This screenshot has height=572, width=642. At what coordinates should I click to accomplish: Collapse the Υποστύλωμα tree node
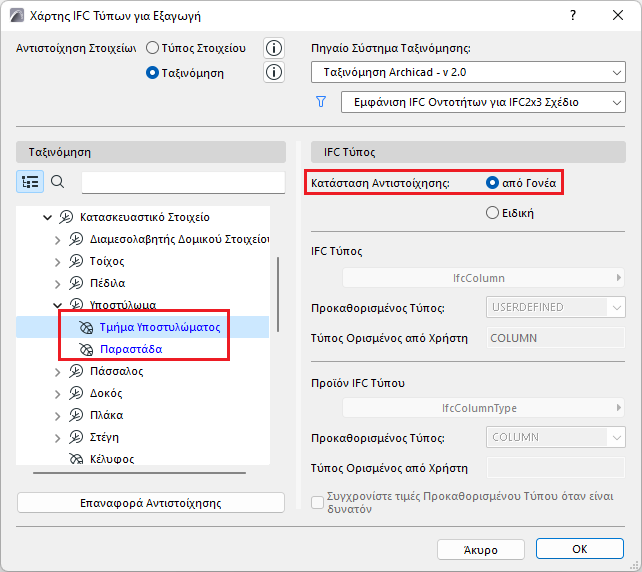point(57,305)
